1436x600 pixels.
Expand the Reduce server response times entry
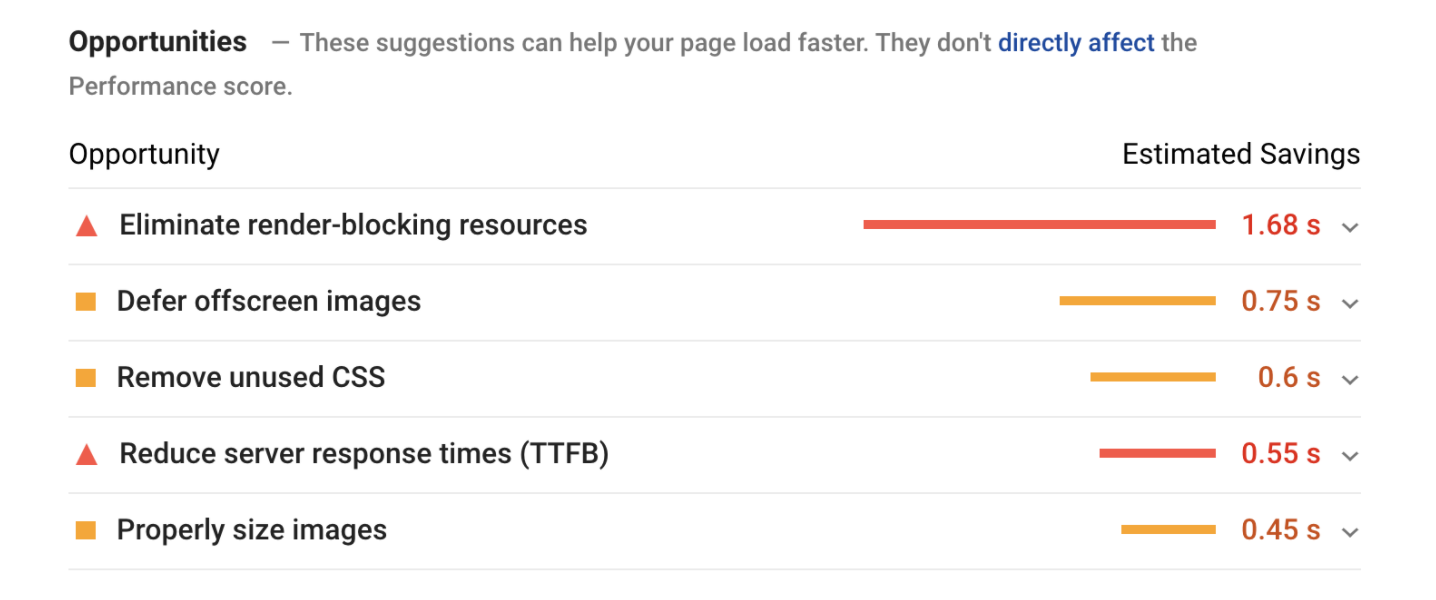[1350, 455]
